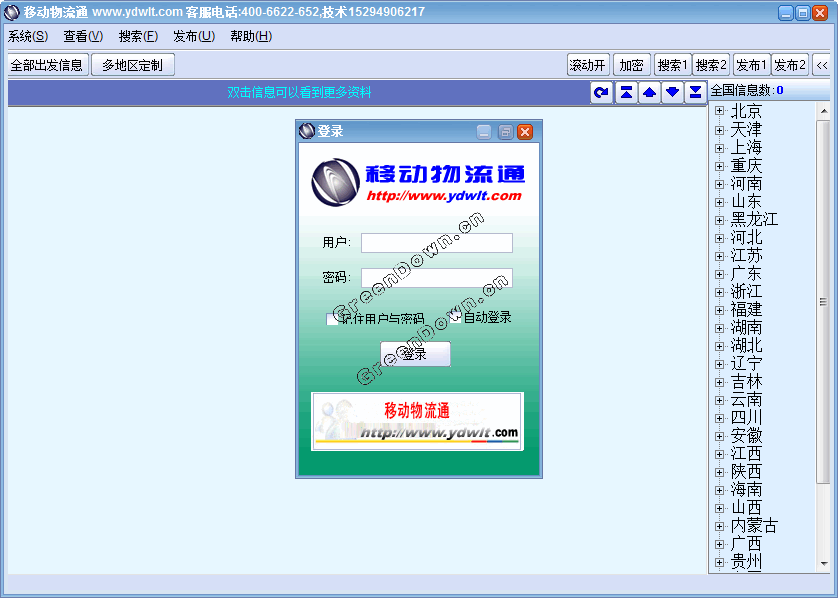
Task: Expand the 广东 tree node
Action: [x=719, y=274]
